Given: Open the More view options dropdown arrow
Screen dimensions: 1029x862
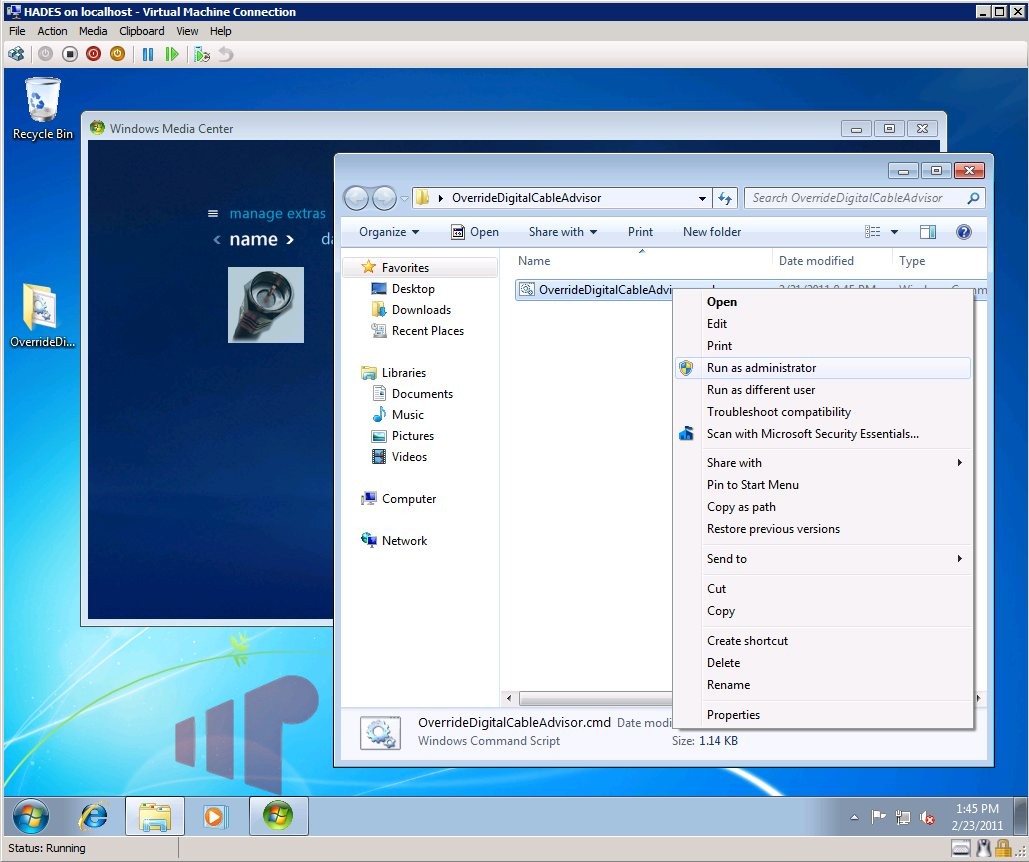Looking at the screenshot, I should point(894,232).
